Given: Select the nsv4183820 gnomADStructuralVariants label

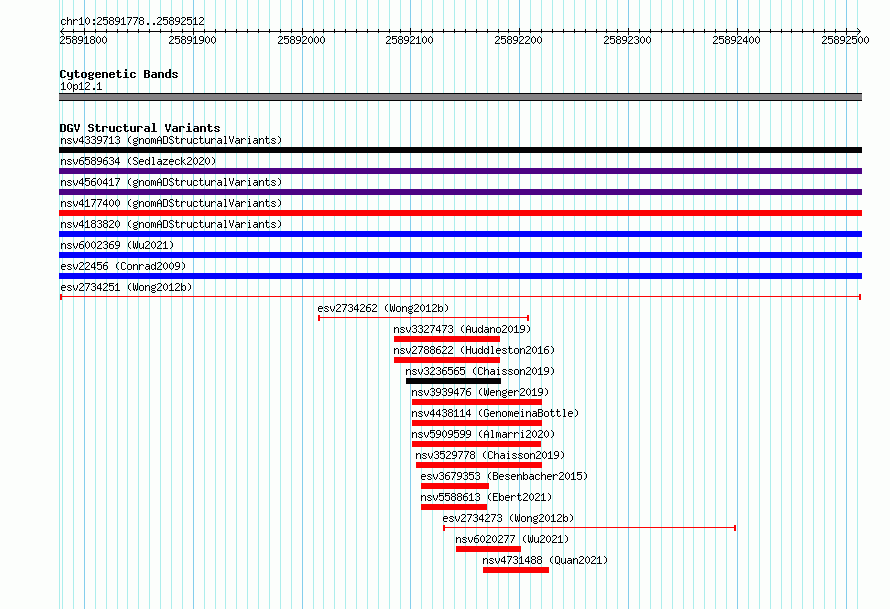Looking at the screenshot, I should [171, 224].
